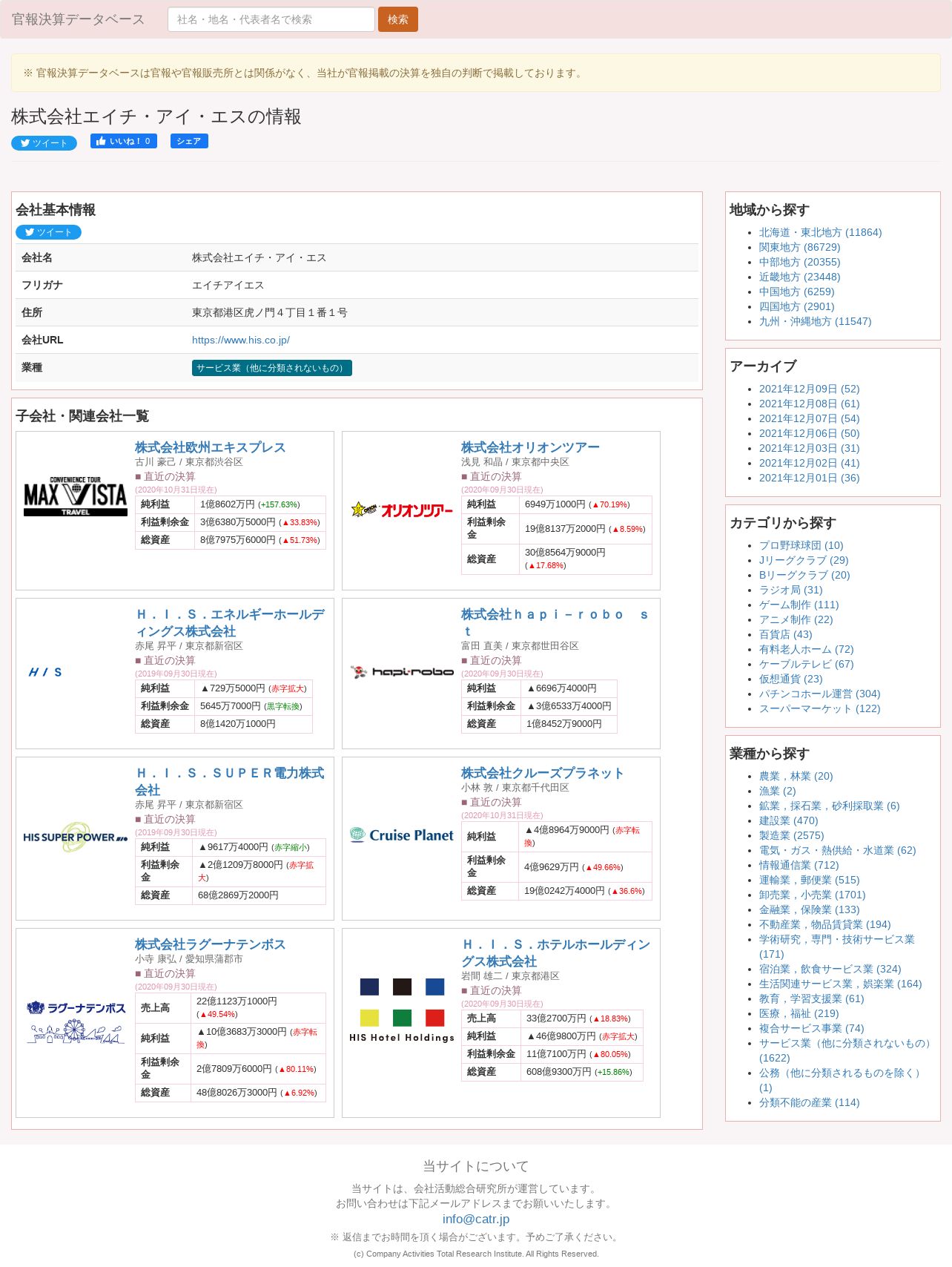Open the オリオンツアー logo image
952x1267 pixels.
pos(402,510)
